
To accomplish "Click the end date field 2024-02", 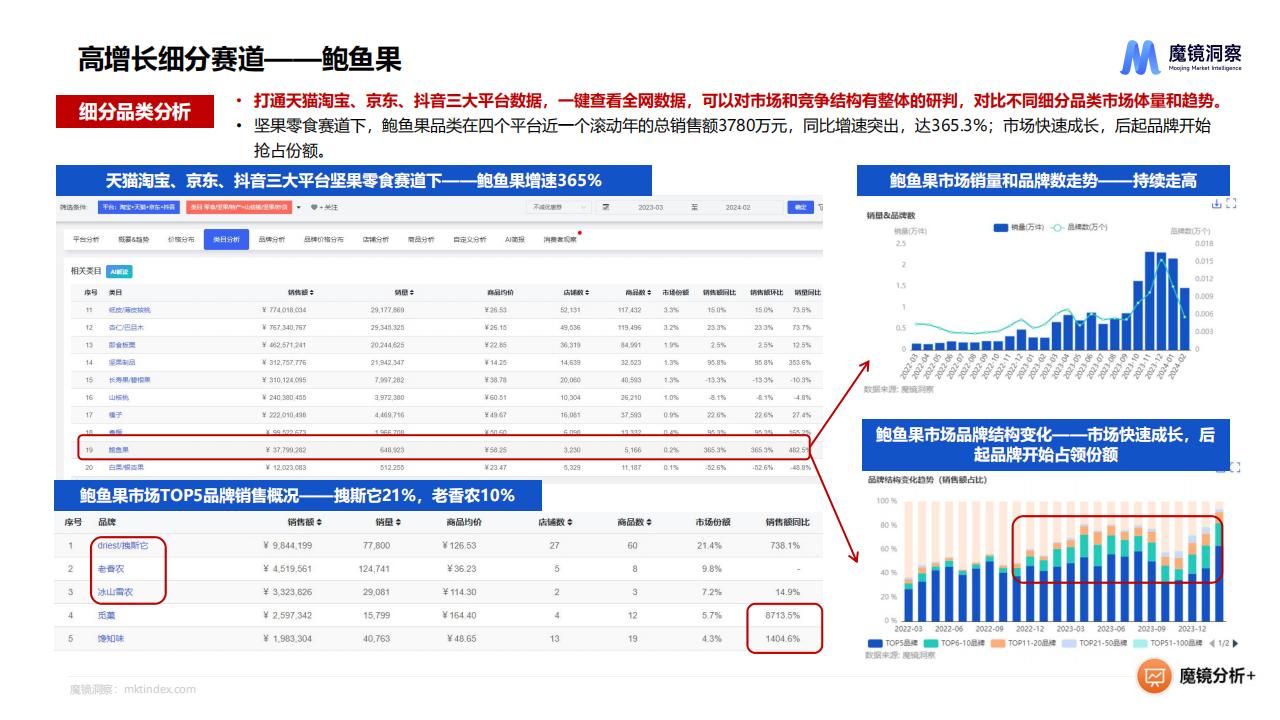I will pos(738,207).
